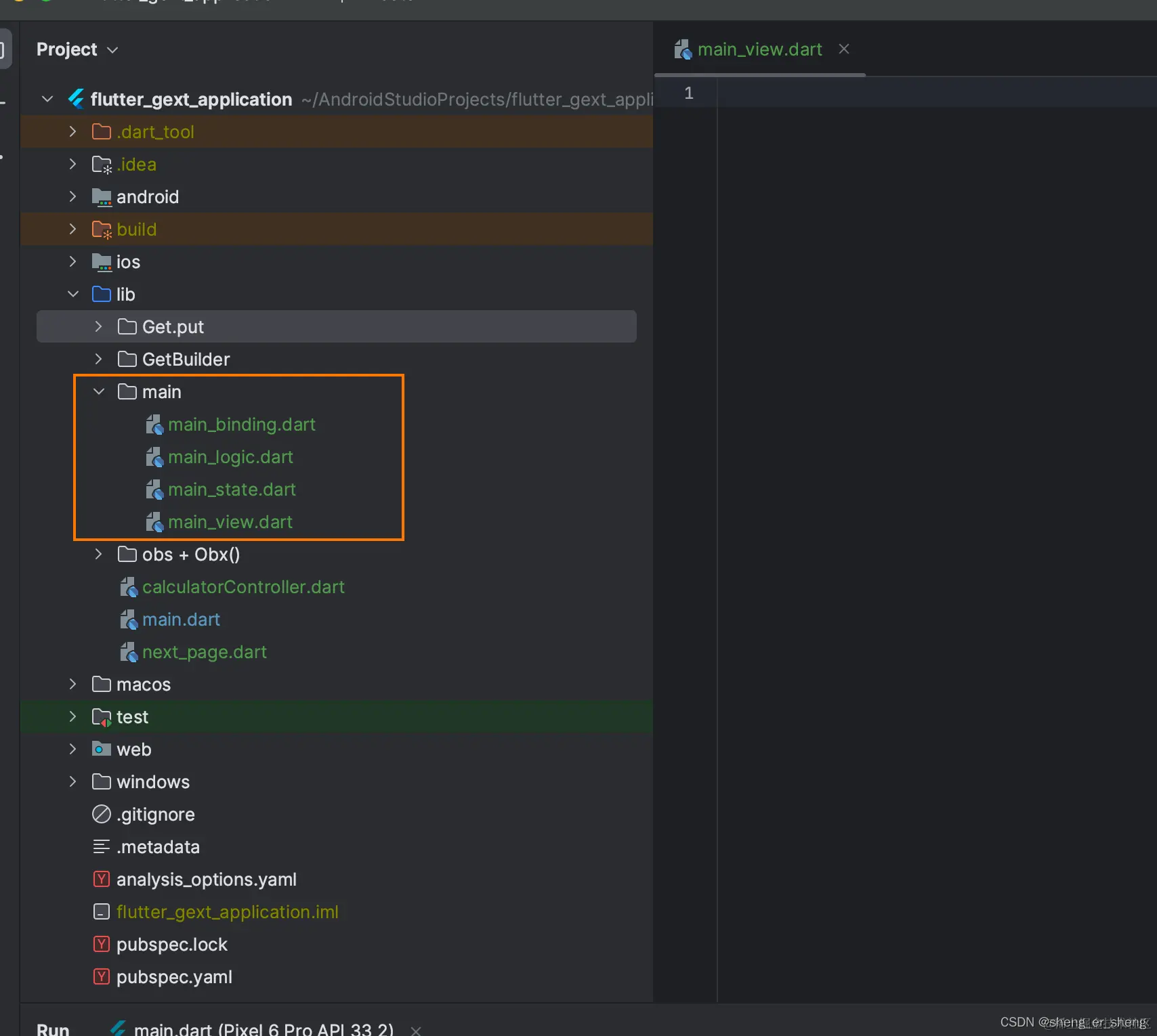Expand the .idea folder chevron
The width and height of the screenshot is (1157, 1036).
tap(72, 164)
